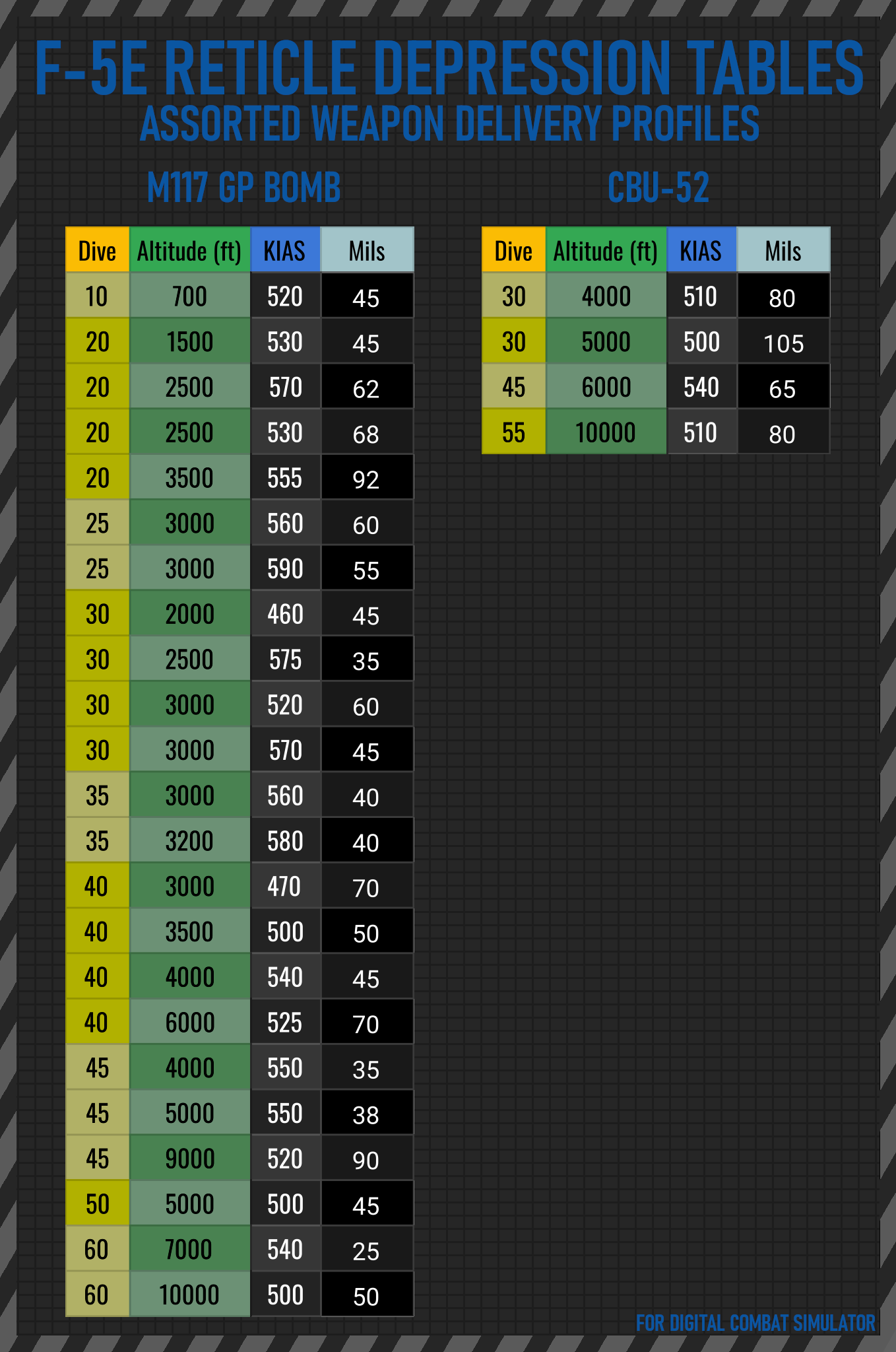Select CBU-52 table KIAS column header
The image size is (896, 1352).
coord(701,250)
